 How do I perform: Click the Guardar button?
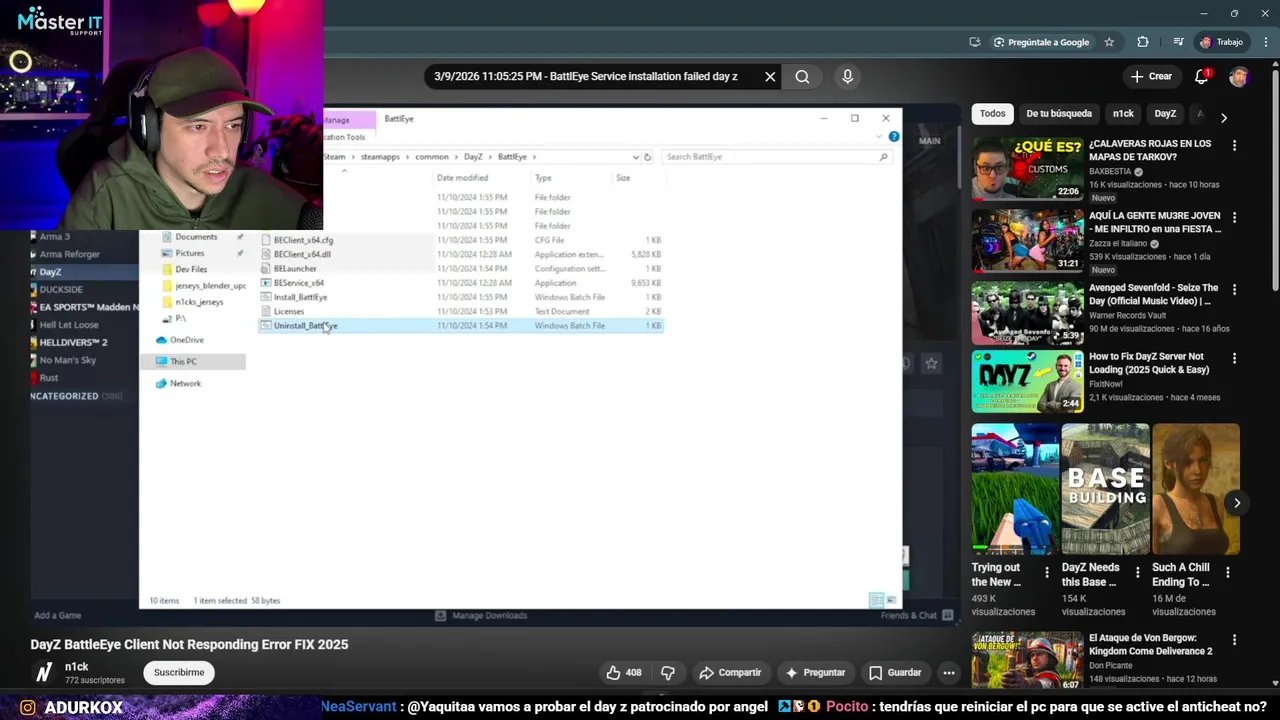pyautogui.click(x=894, y=673)
